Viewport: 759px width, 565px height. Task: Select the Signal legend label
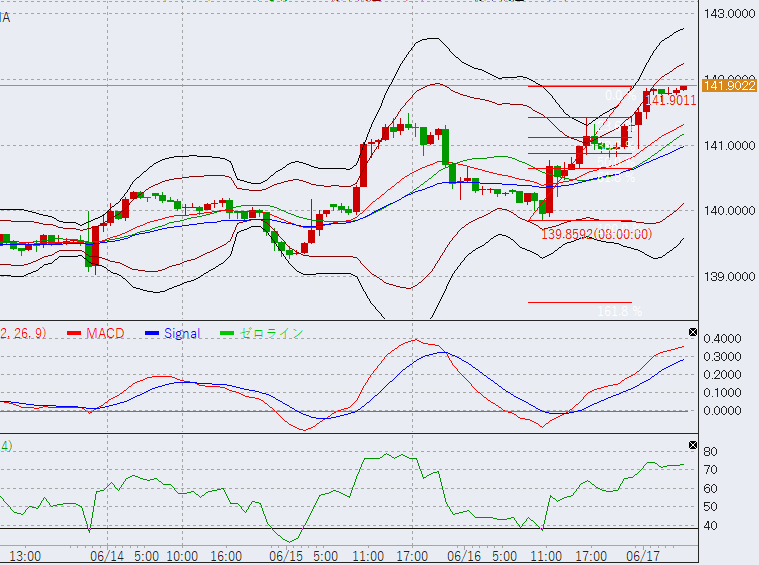pos(182,333)
